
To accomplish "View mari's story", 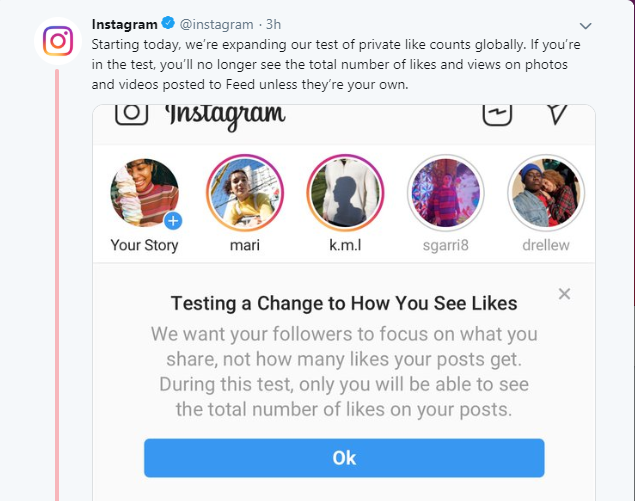I will coord(245,193).
